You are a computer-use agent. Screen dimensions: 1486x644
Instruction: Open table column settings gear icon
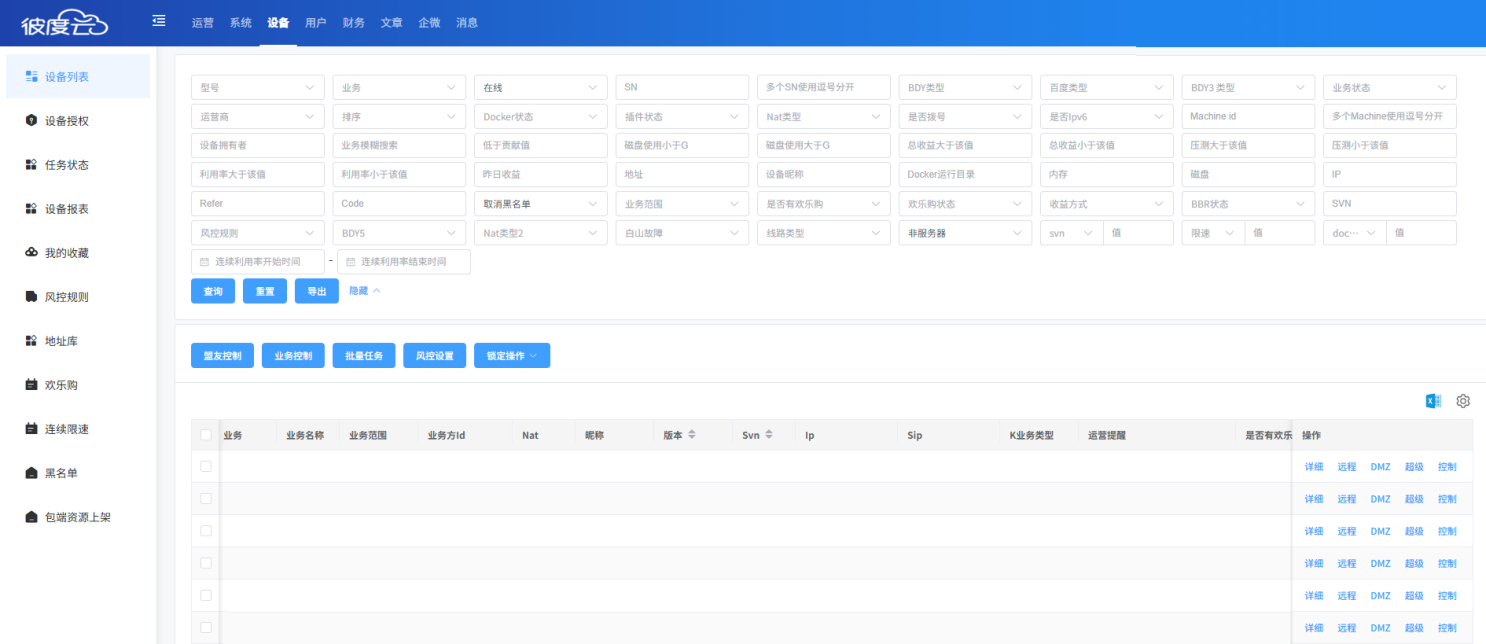click(x=1463, y=401)
